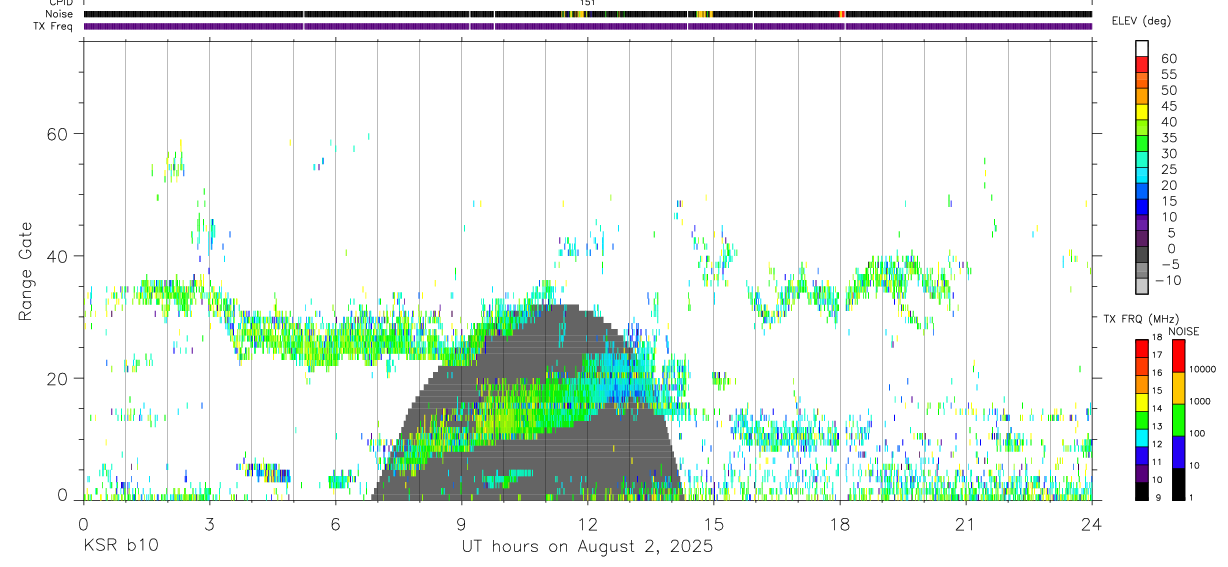This screenshot has height=567, width=1228.
Task: Click the purple TX Freq strip above the plot
Action: [587, 26]
